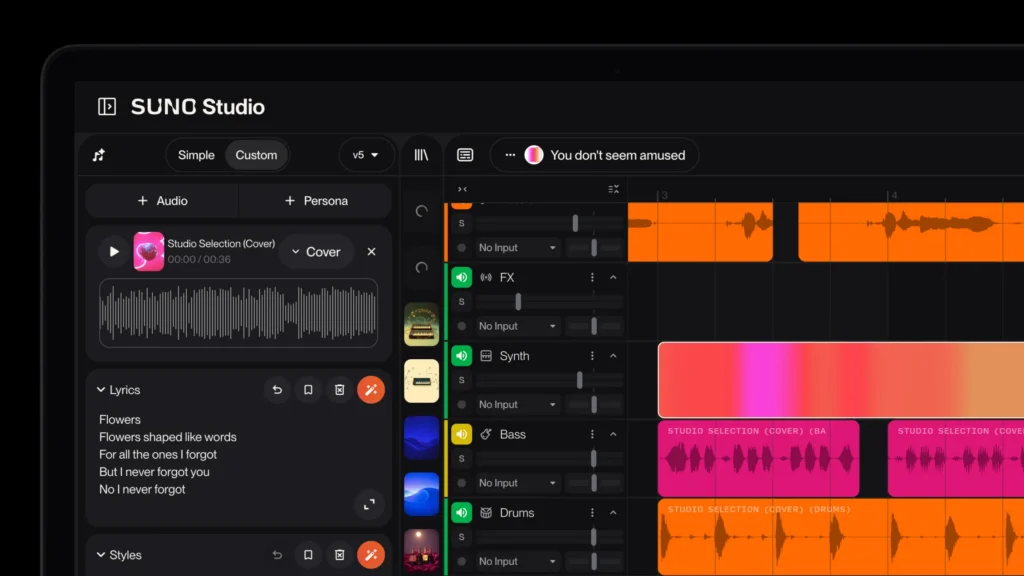1024x576 pixels.
Task: Switch to the Simple tab
Action: [x=195, y=155]
